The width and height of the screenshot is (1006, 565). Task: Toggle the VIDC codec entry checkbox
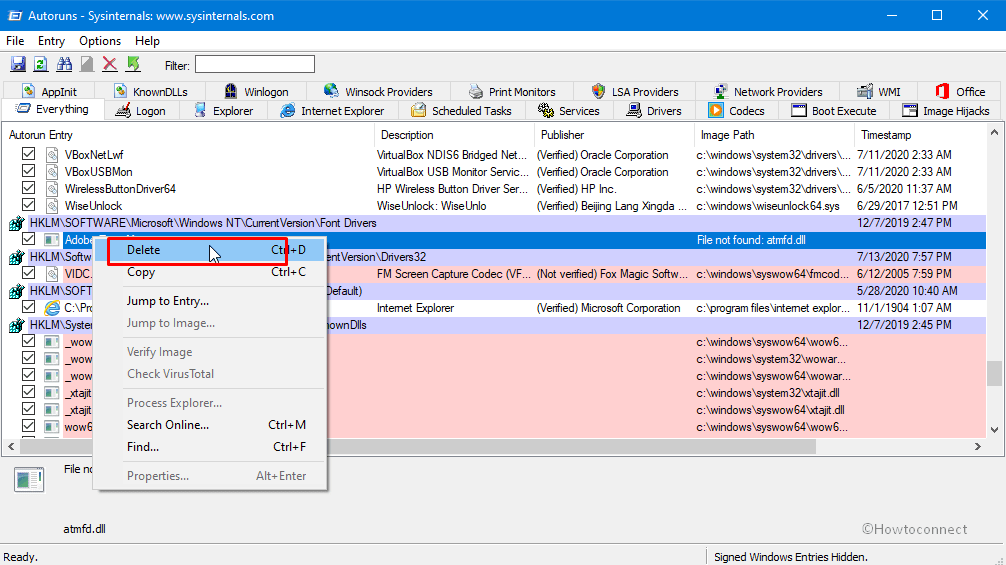(x=28, y=273)
